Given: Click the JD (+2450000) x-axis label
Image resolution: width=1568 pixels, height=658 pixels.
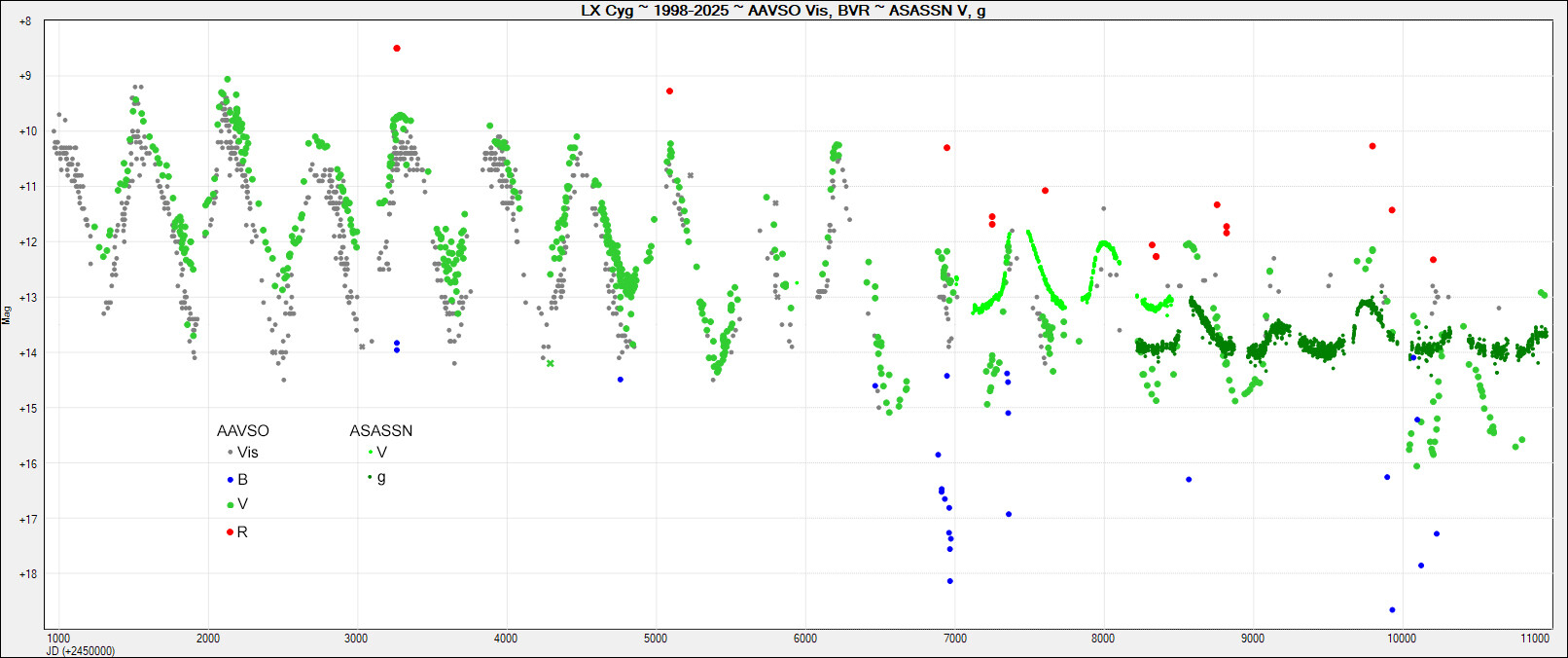Looking at the screenshot, I should coord(80,651).
